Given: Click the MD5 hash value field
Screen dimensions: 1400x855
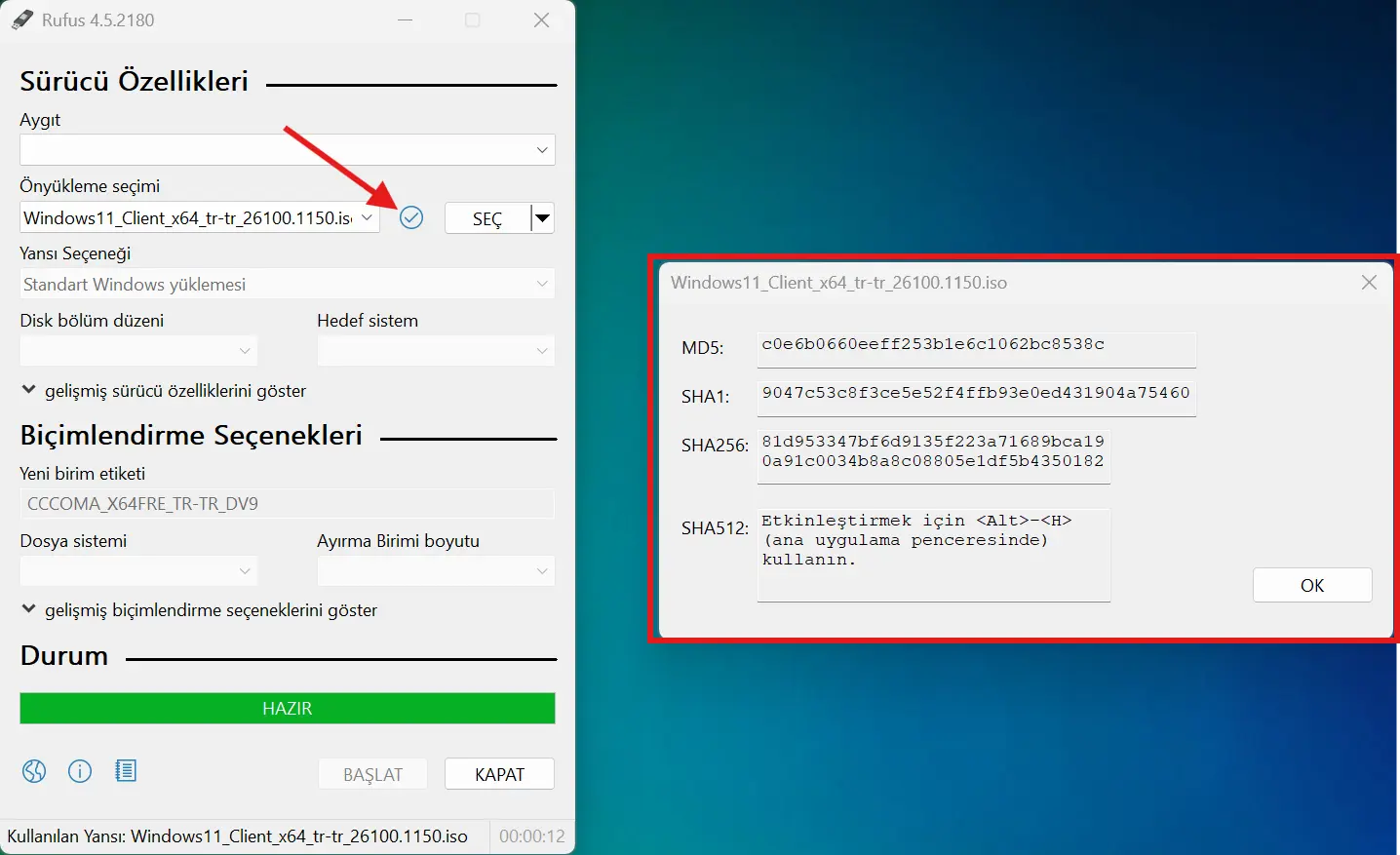Looking at the screenshot, I should point(976,349).
